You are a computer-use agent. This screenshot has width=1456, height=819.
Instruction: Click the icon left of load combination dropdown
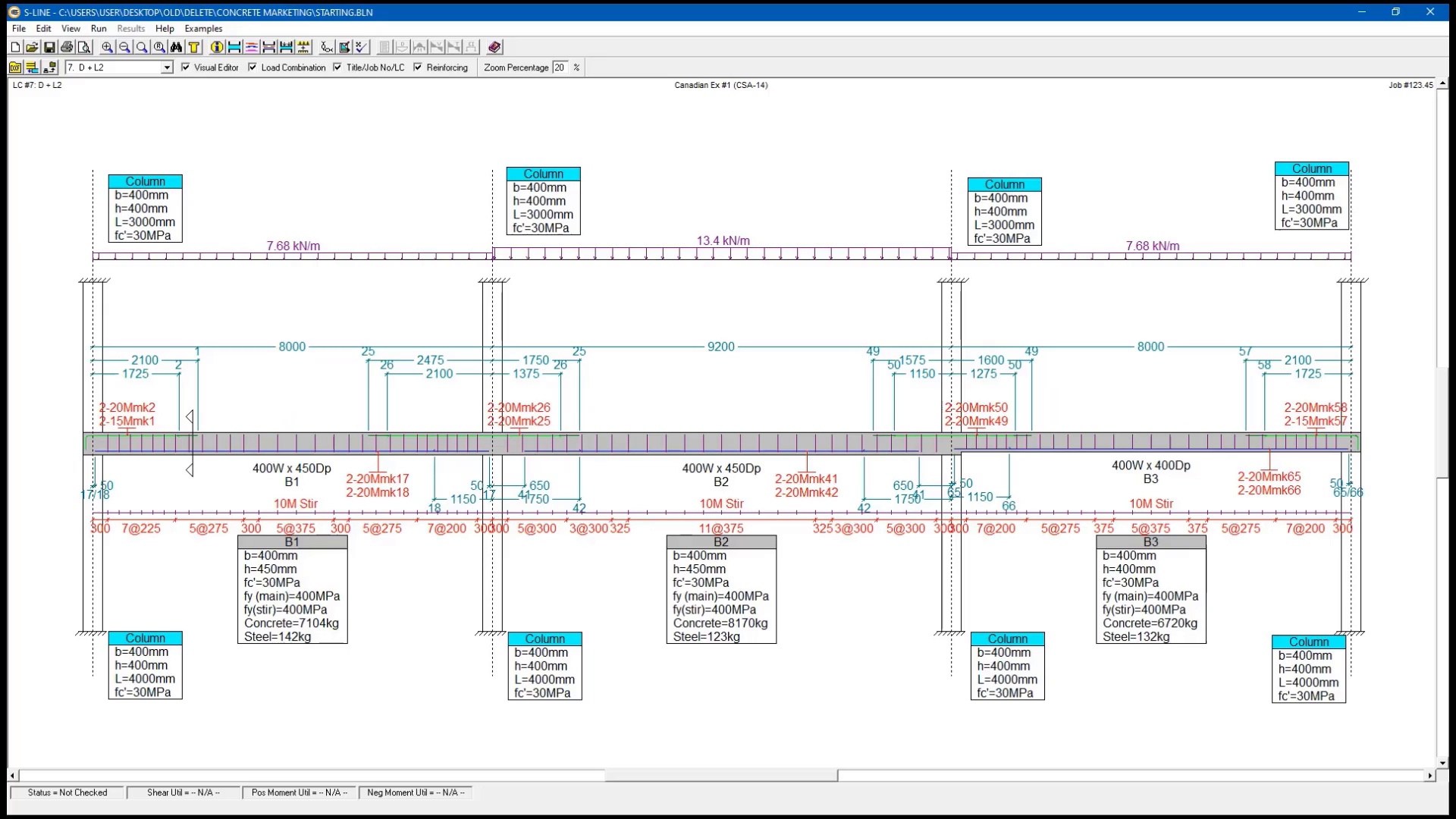tap(50, 67)
